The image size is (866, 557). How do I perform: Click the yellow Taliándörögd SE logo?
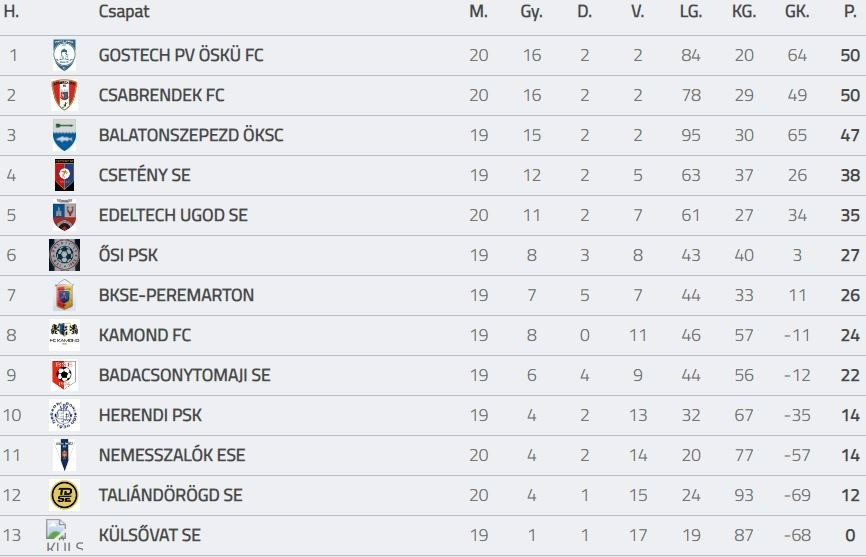point(64,495)
